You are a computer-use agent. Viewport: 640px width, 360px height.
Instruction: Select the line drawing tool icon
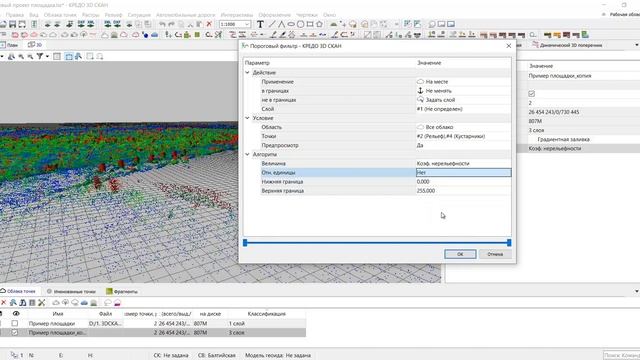272,24
